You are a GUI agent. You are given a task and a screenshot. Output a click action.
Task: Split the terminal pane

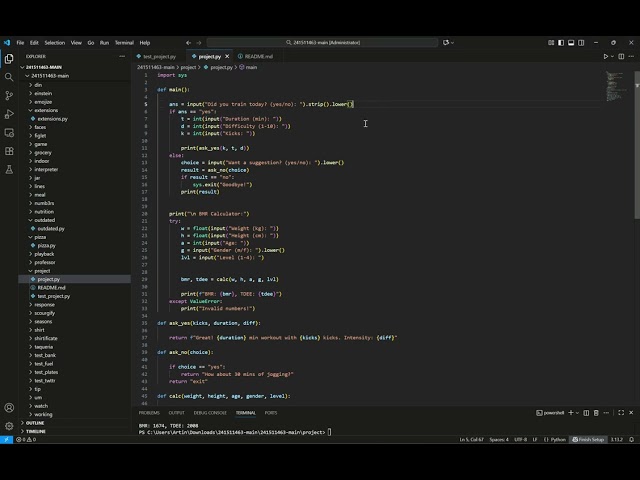pyautogui.click(x=586, y=413)
